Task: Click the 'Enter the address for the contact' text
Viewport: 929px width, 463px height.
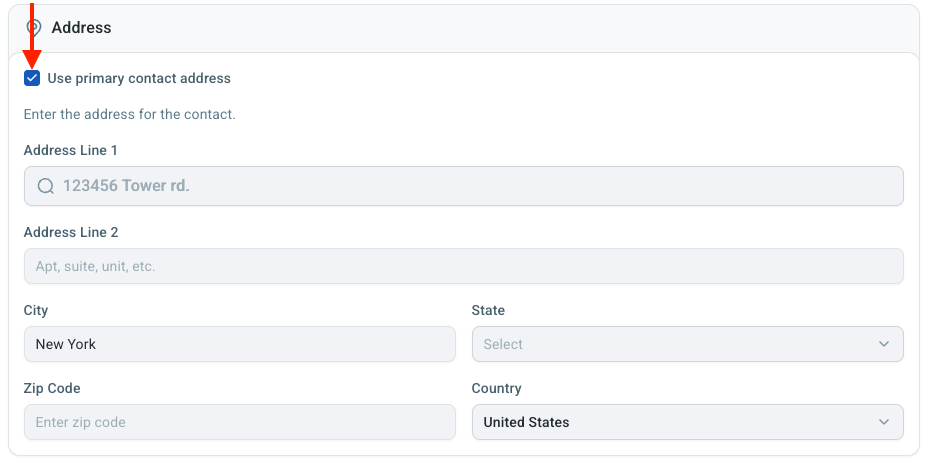Action: click(x=129, y=114)
